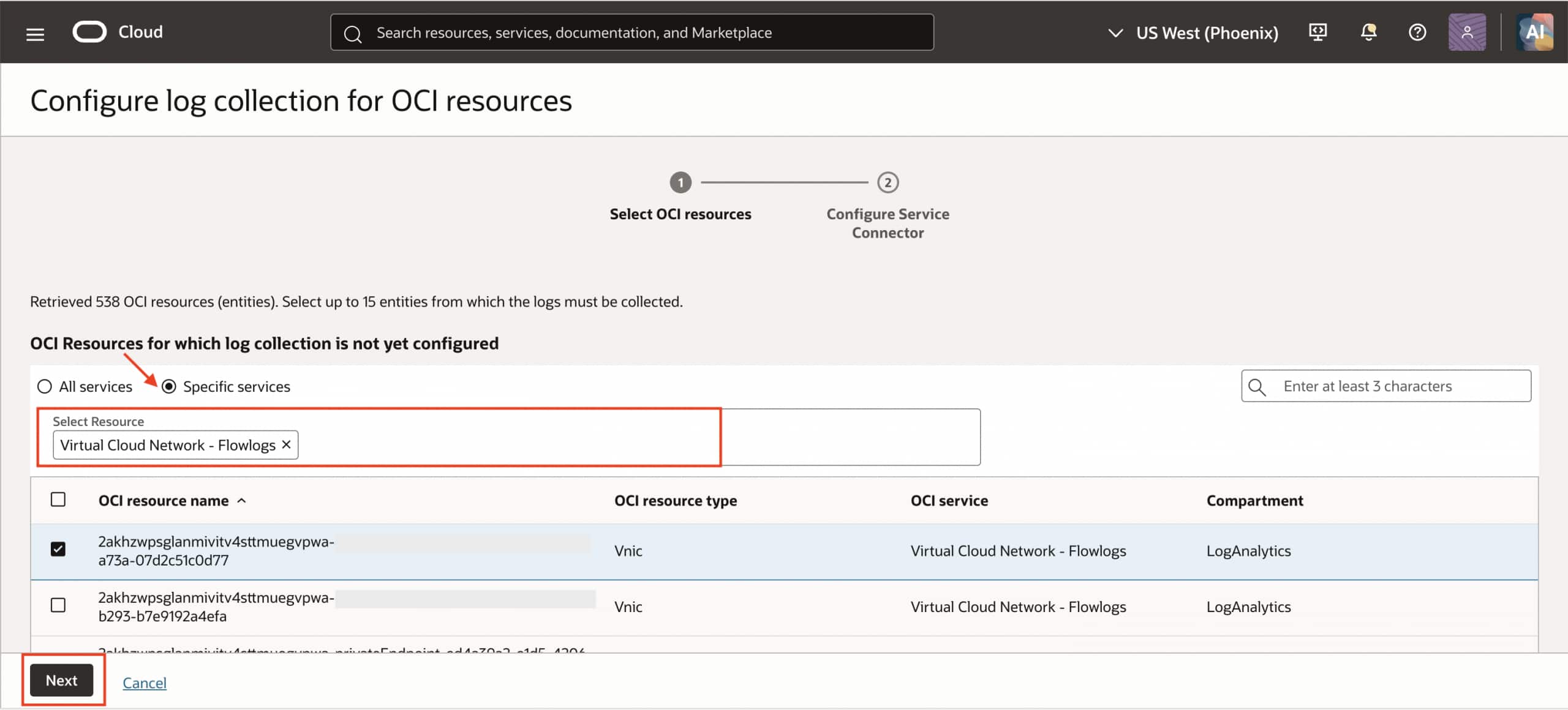Open the AI assistant icon
The height and width of the screenshot is (710, 1568).
tap(1534, 32)
